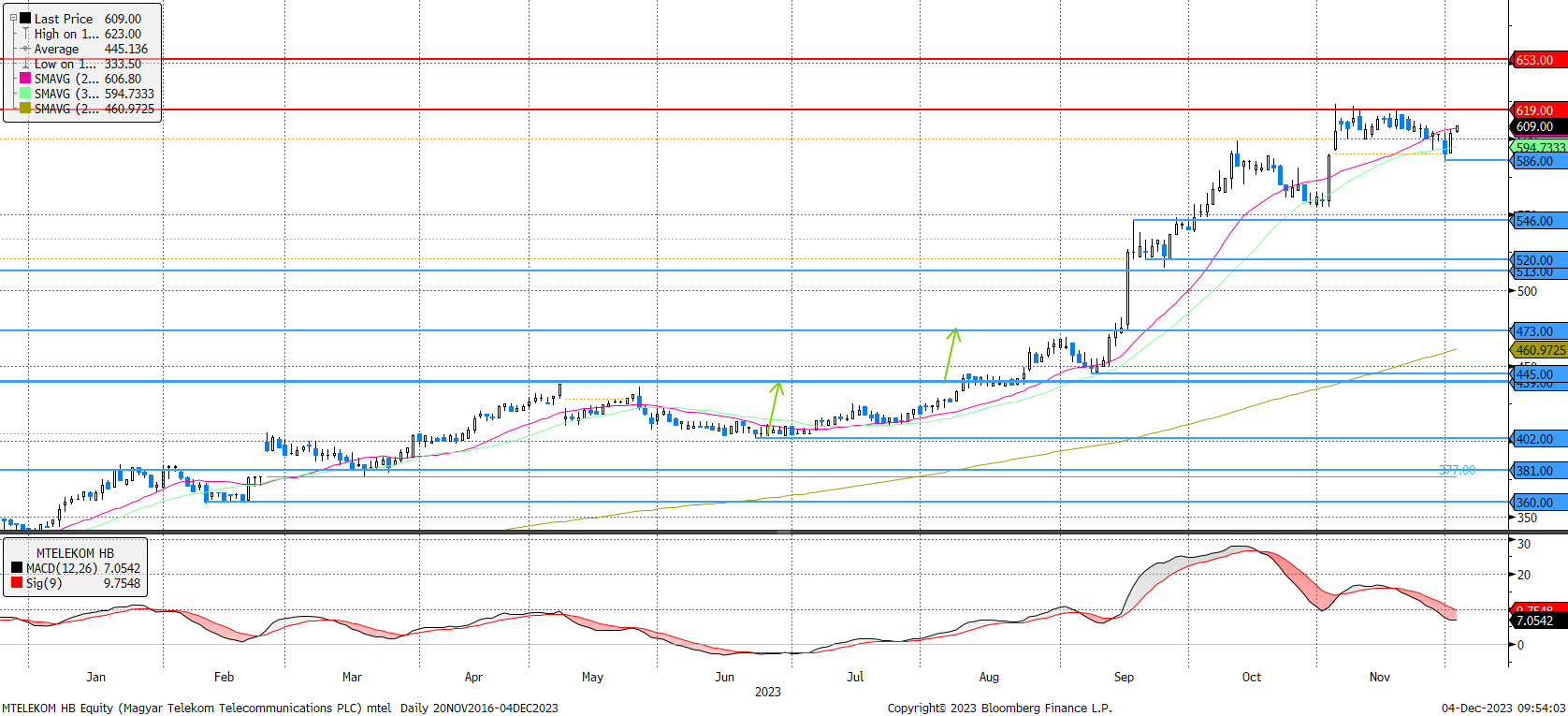Click the black Last Price color swatch
The width and height of the screenshot is (1568, 716).
click(x=25, y=18)
